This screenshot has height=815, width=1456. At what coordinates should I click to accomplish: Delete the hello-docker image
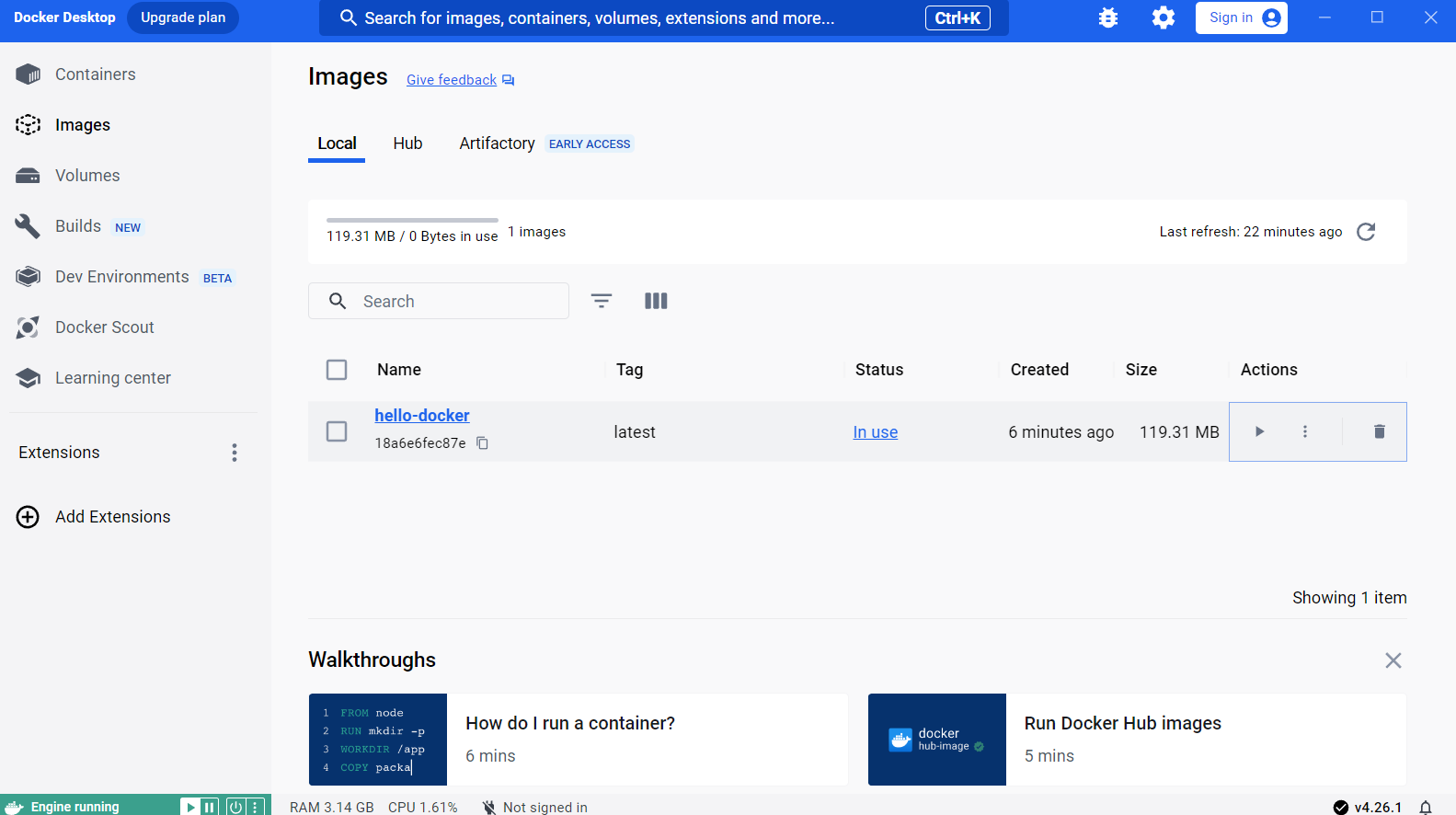1379,431
